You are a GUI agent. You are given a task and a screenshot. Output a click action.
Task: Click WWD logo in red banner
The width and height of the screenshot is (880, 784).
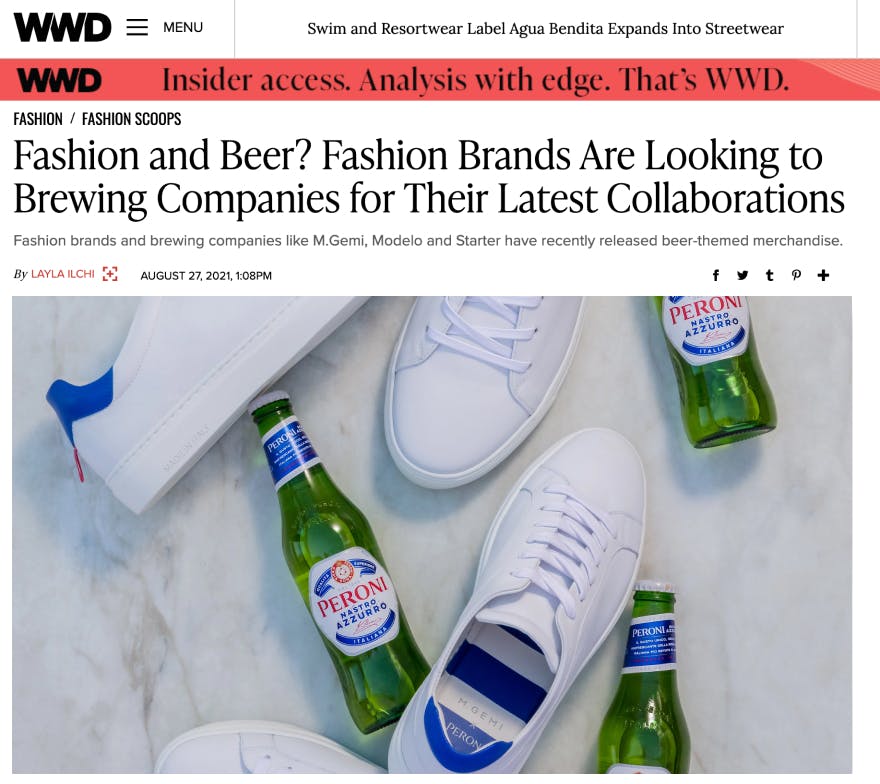click(x=59, y=80)
